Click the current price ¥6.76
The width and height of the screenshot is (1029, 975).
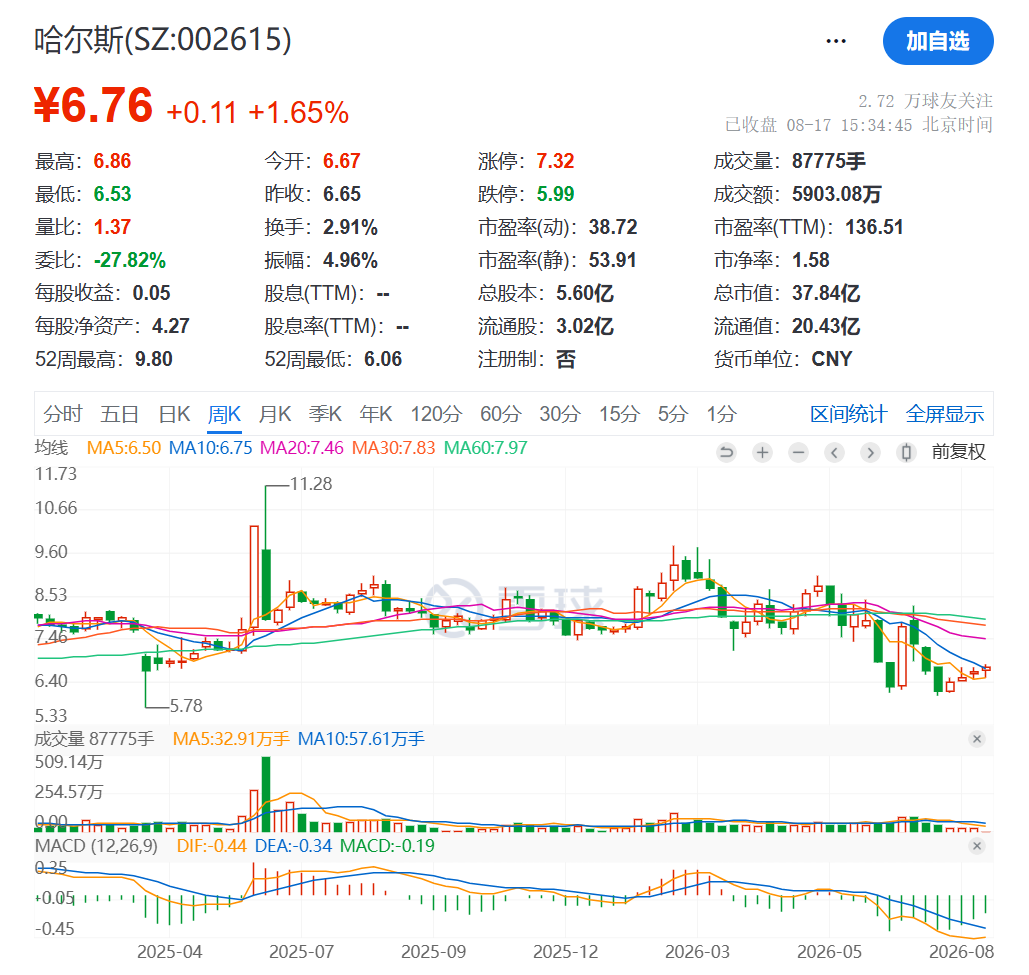[x=94, y=105]
